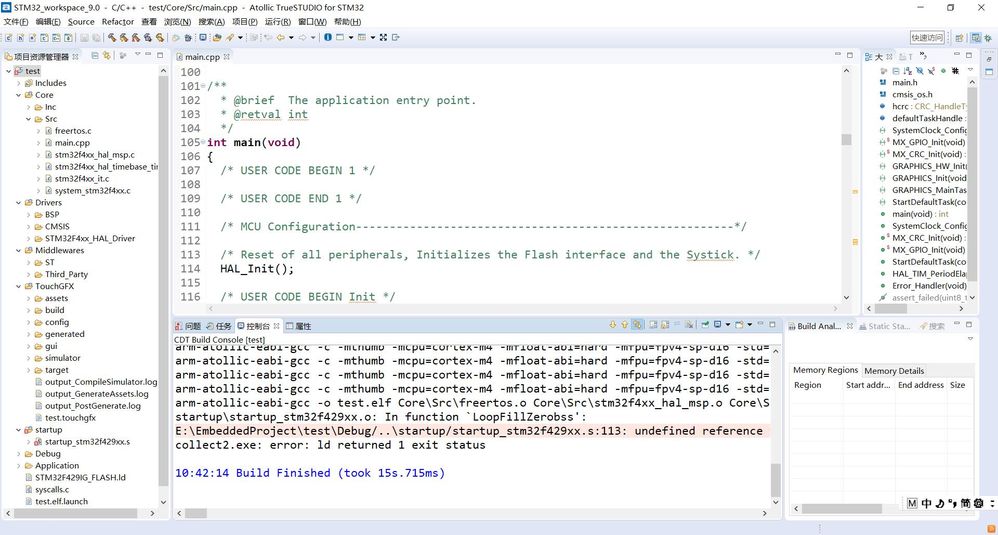Click the 快速访问 quick access field
This screenshot has width=998, height=535.
(927, 38)
